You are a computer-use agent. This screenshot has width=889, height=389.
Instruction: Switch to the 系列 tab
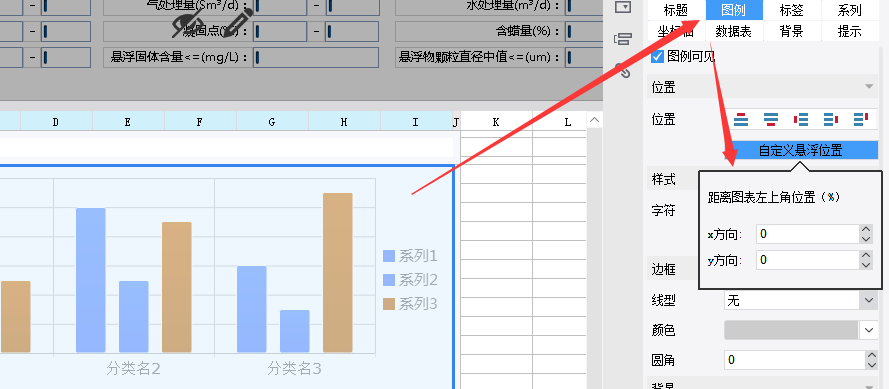pyautogui.click(x=849, y=10)
